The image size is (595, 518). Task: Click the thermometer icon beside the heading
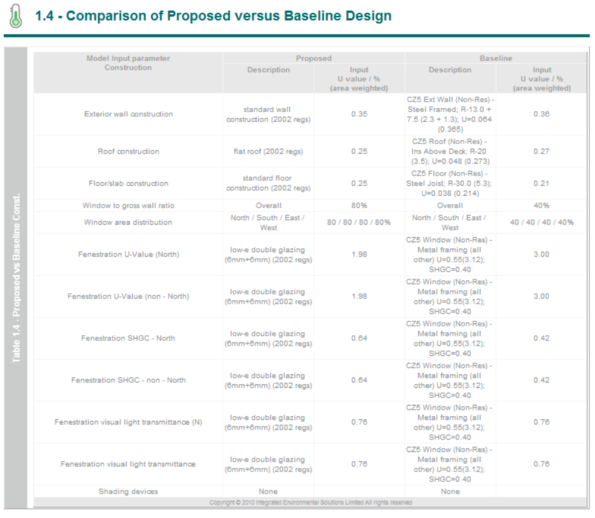pyautogui.click(x=16, y=16)
